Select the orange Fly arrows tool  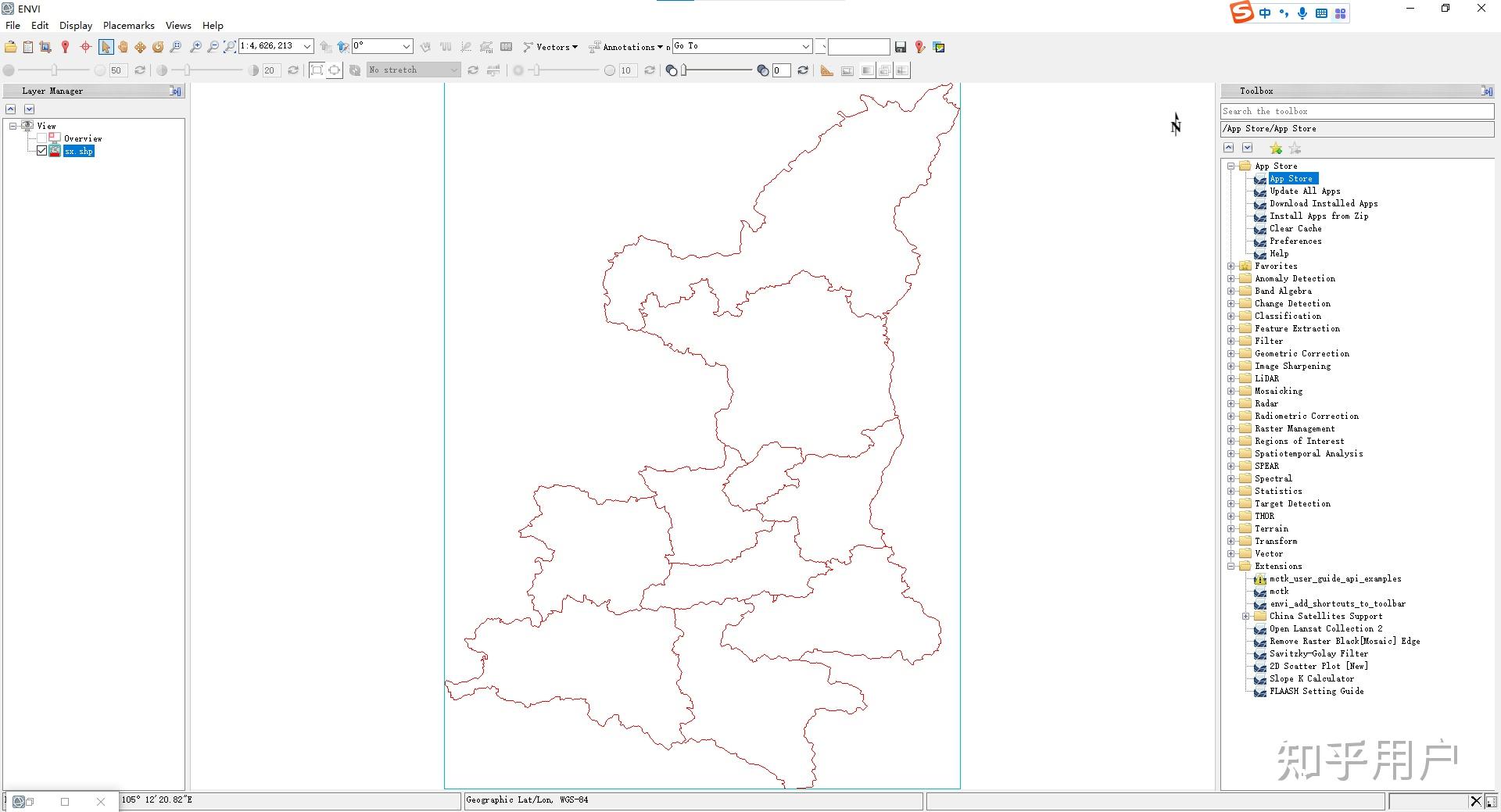(140, 47)
